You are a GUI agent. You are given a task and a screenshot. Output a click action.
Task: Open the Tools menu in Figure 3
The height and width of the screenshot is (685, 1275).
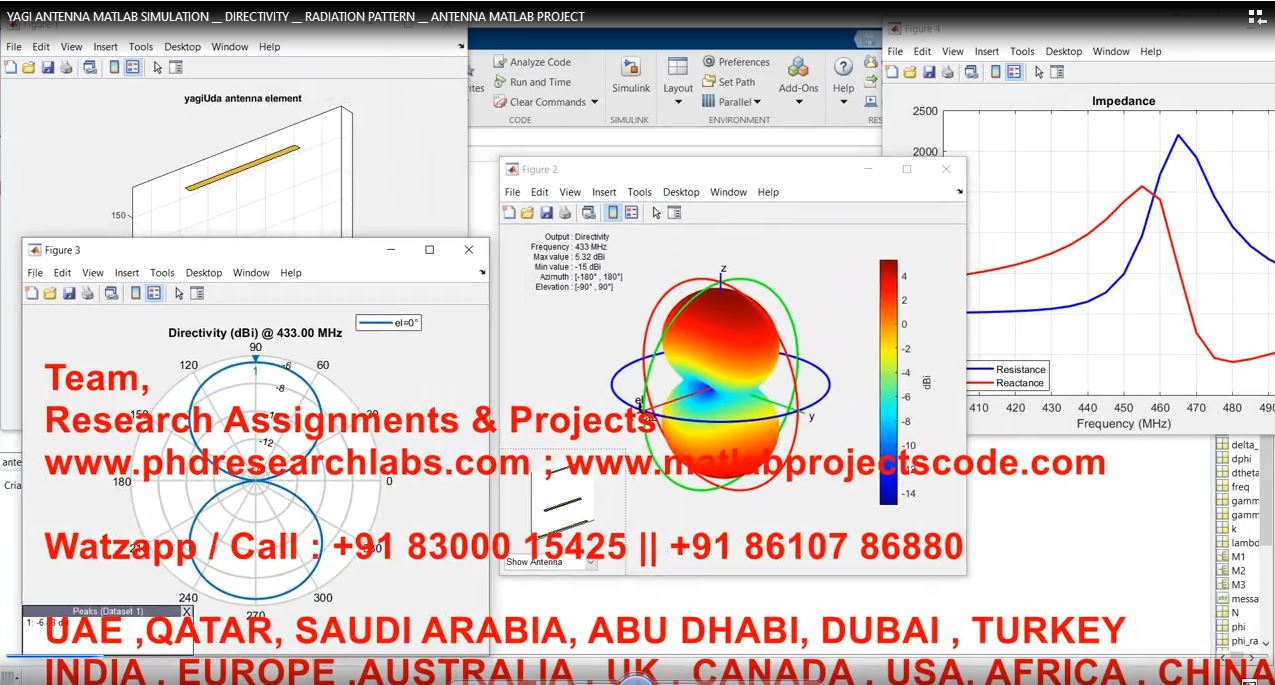[x=162, y=272]
